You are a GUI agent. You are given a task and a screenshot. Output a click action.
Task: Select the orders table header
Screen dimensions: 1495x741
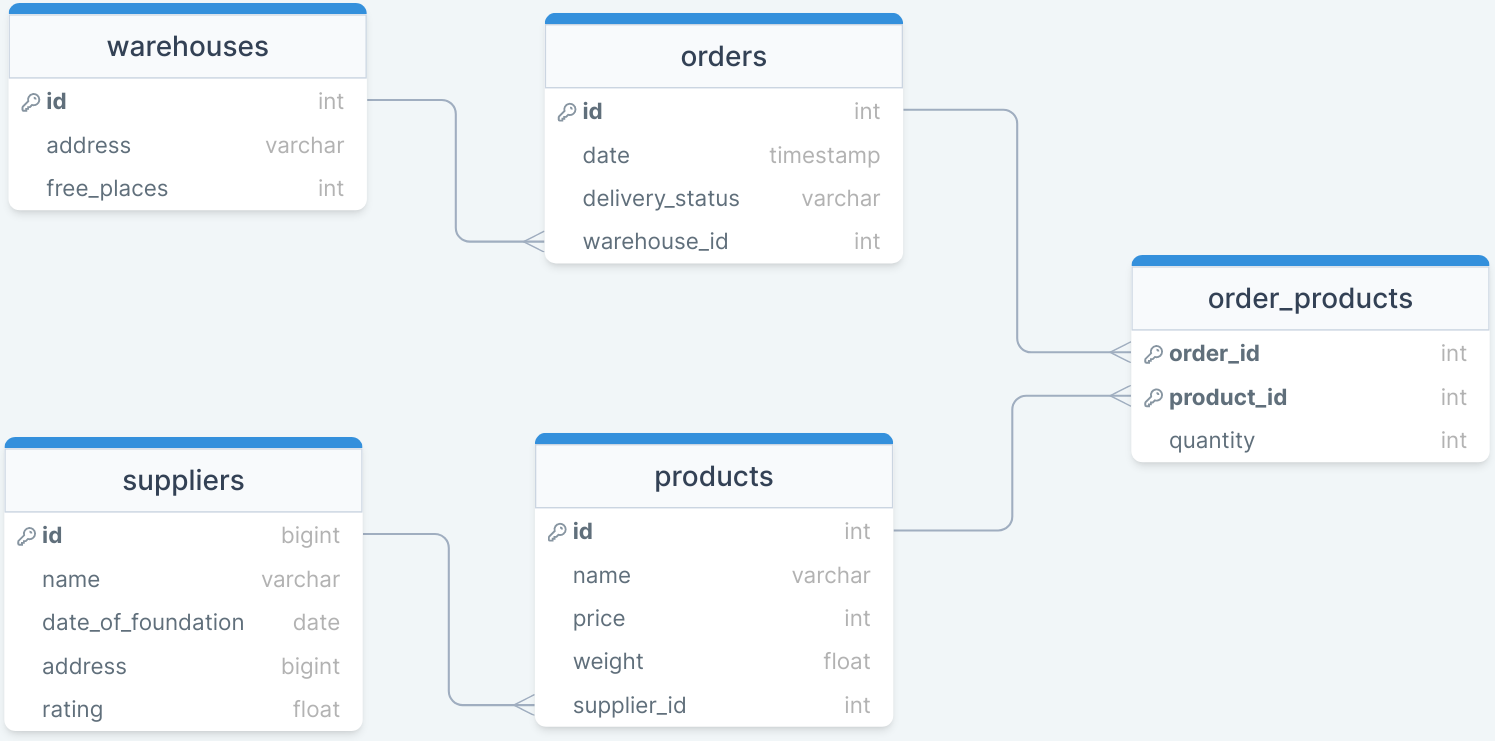pos(724,56)
